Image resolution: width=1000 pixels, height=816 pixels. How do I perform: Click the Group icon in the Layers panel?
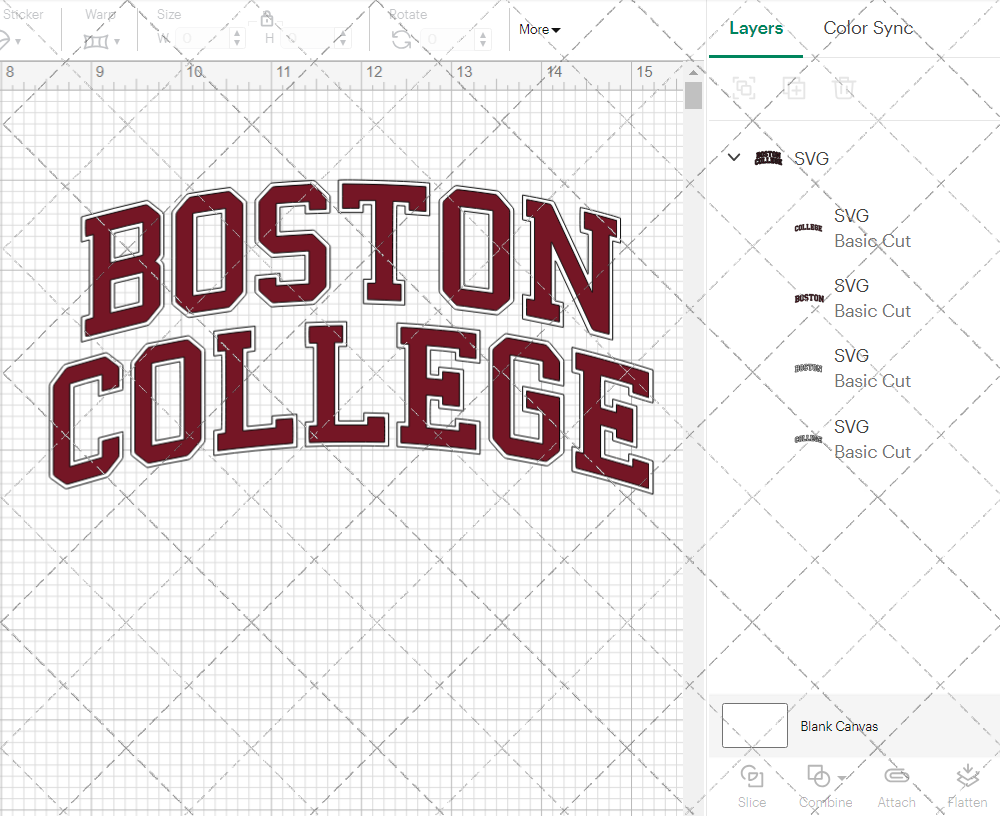point(742,88)
